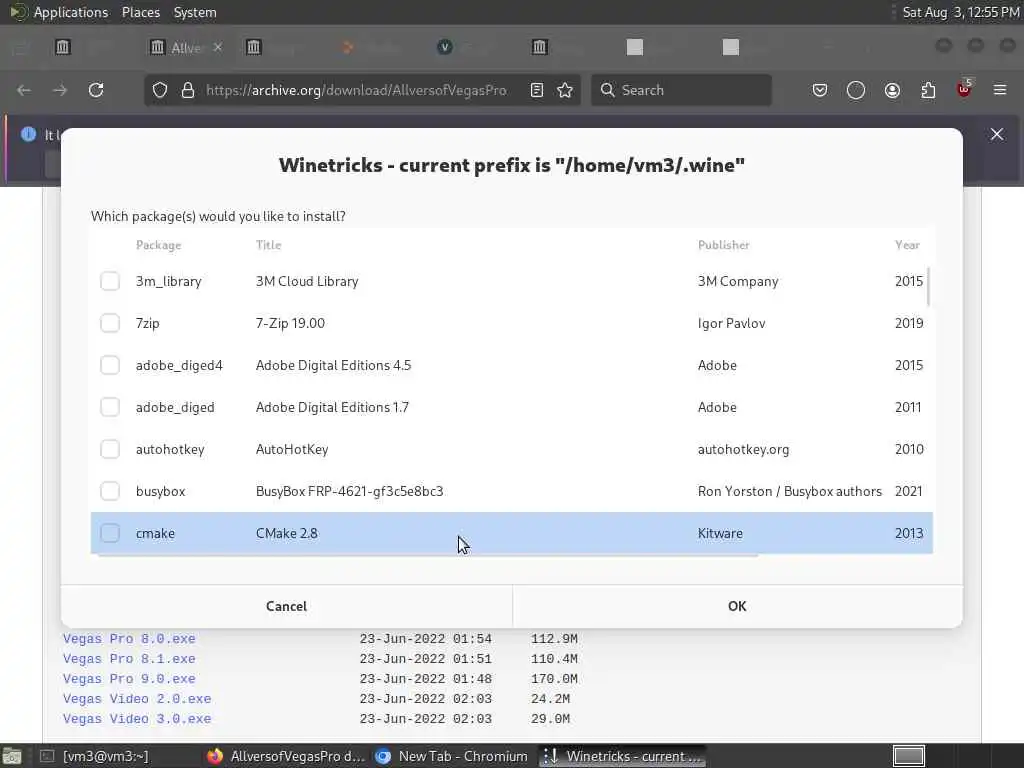This screenshot has height=768, width=1024.
Task: Tick the adobe_diged package checkbox
Action: (110, 407)
